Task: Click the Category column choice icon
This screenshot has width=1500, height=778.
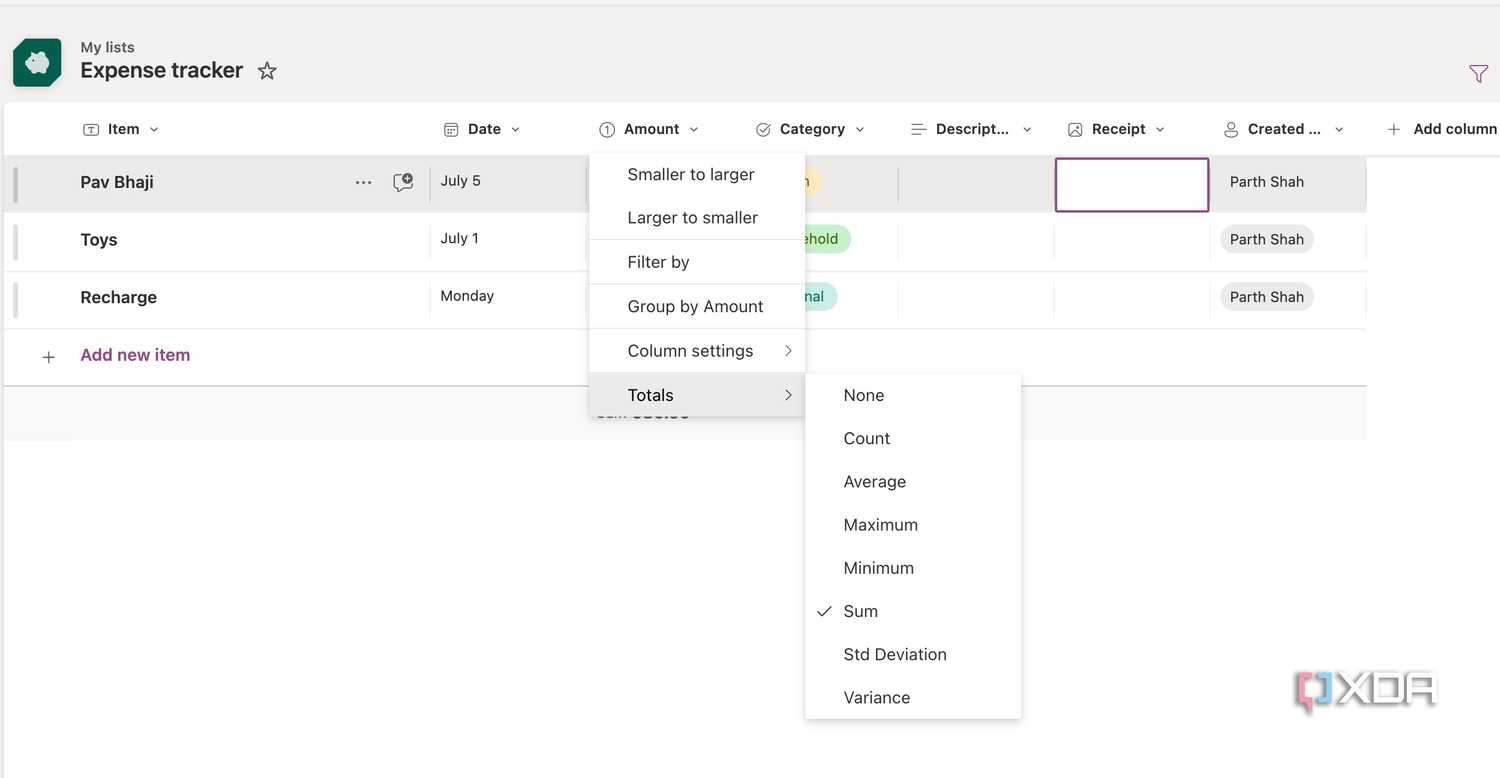Action: coord(763,129)
